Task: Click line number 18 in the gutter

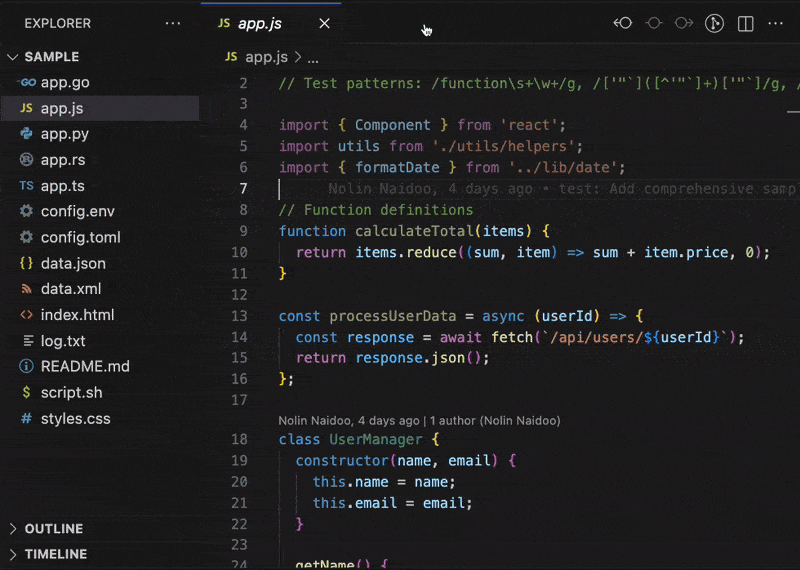Action: (239, 439)
